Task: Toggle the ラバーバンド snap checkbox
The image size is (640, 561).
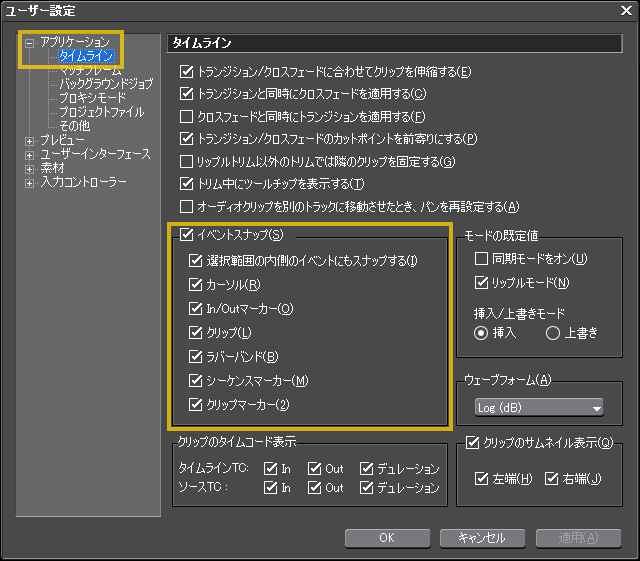Action: click(x=196, y=357)
